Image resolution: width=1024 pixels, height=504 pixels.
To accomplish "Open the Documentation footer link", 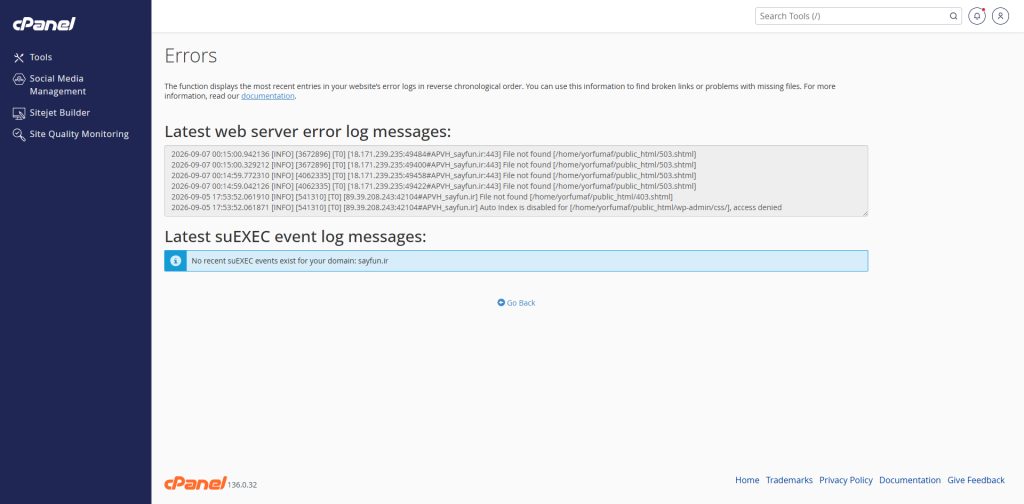I will [910, 480].
